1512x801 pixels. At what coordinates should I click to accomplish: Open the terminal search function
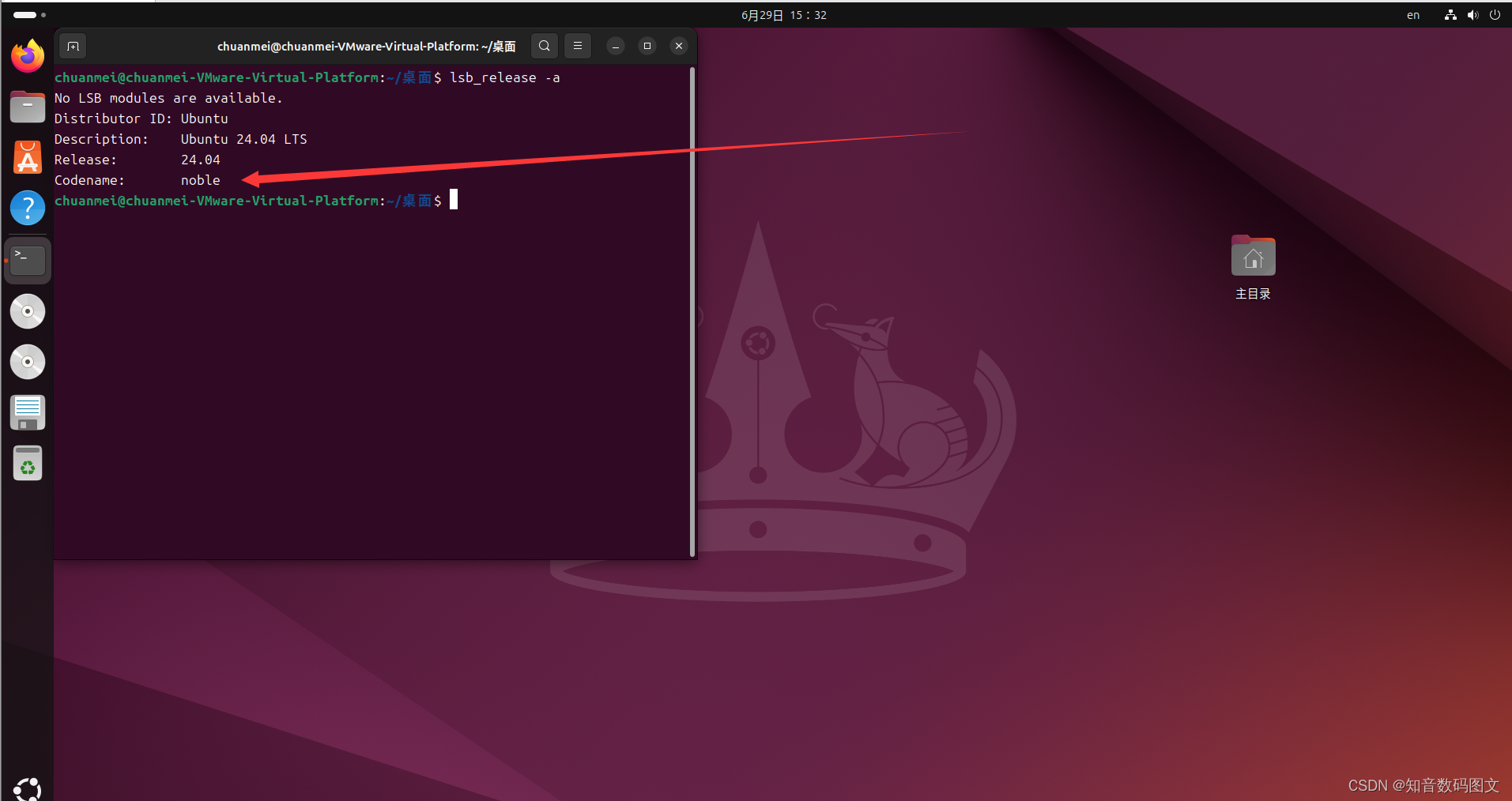[x=543, y=46]
